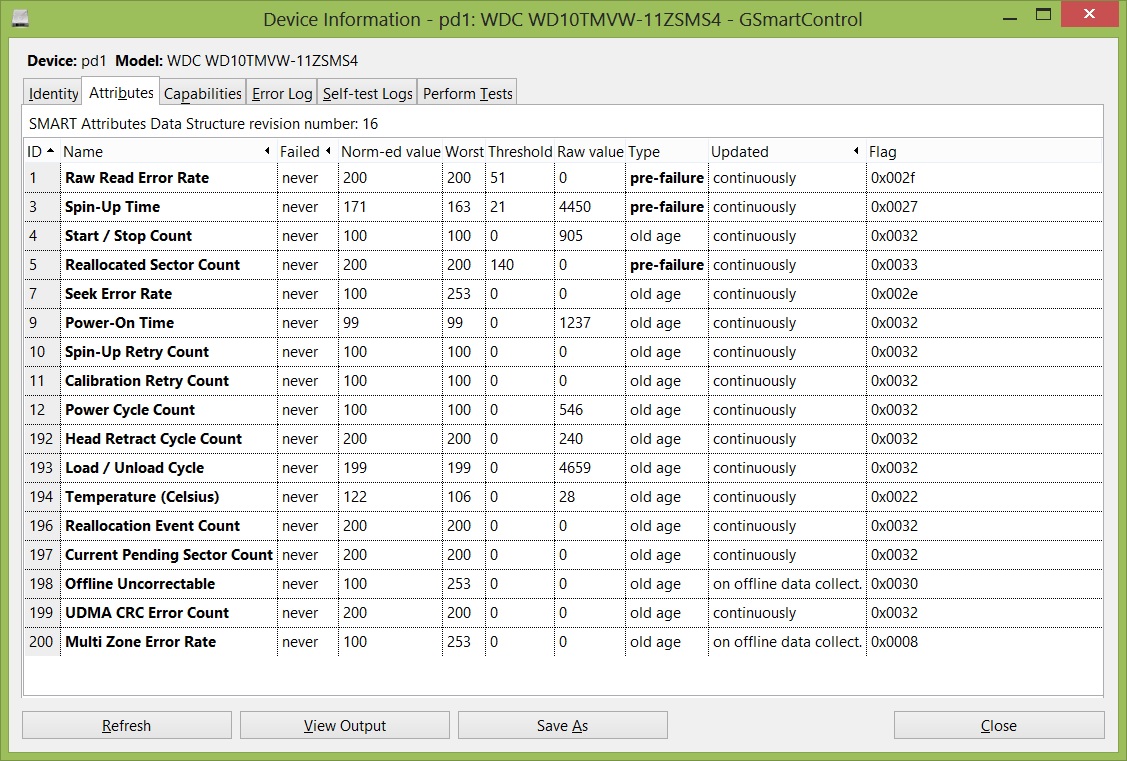Click worst value 106 in Temperature row
This screenshot has width=1127, height=761.
pos(459,497)
